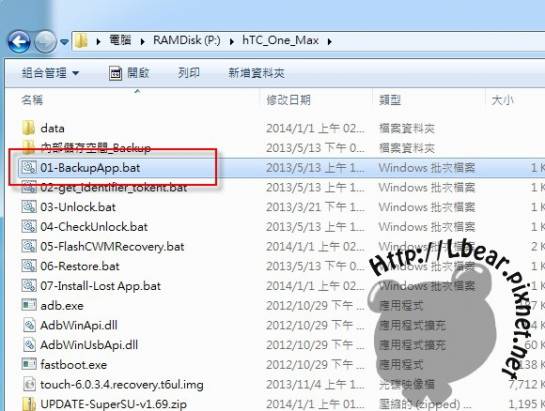Select 01-BackupApp.bat batch file icon
The width and height of the screenshot is (545, 411).
coord(29,168)
